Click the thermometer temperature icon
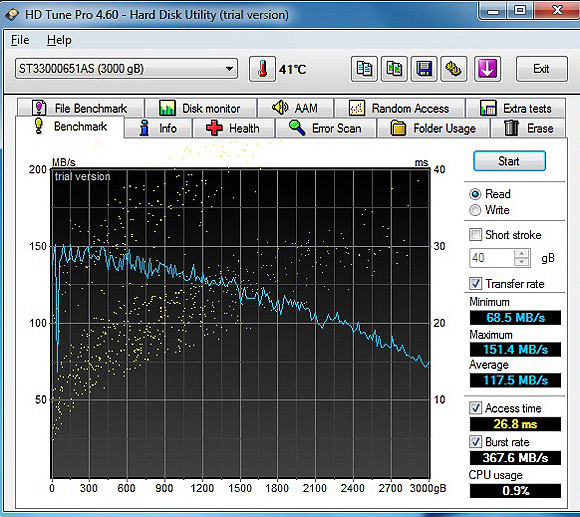The image size is (580, 517). click(x=262, y=69)
